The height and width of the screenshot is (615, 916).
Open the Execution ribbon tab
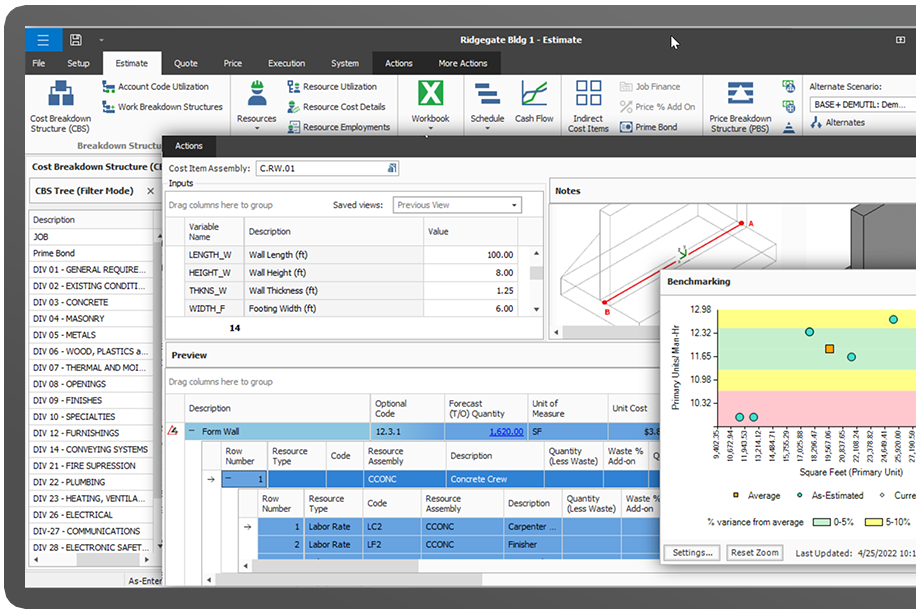click(286, 63)
